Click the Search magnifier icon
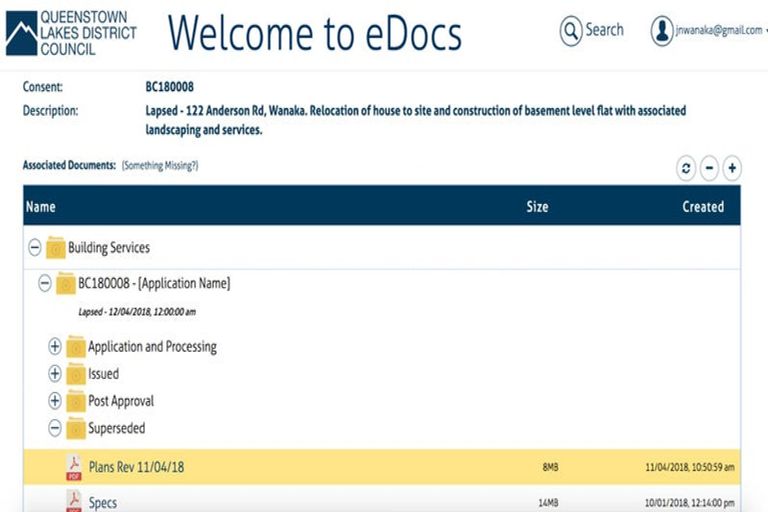 click(x=571, y=31)
